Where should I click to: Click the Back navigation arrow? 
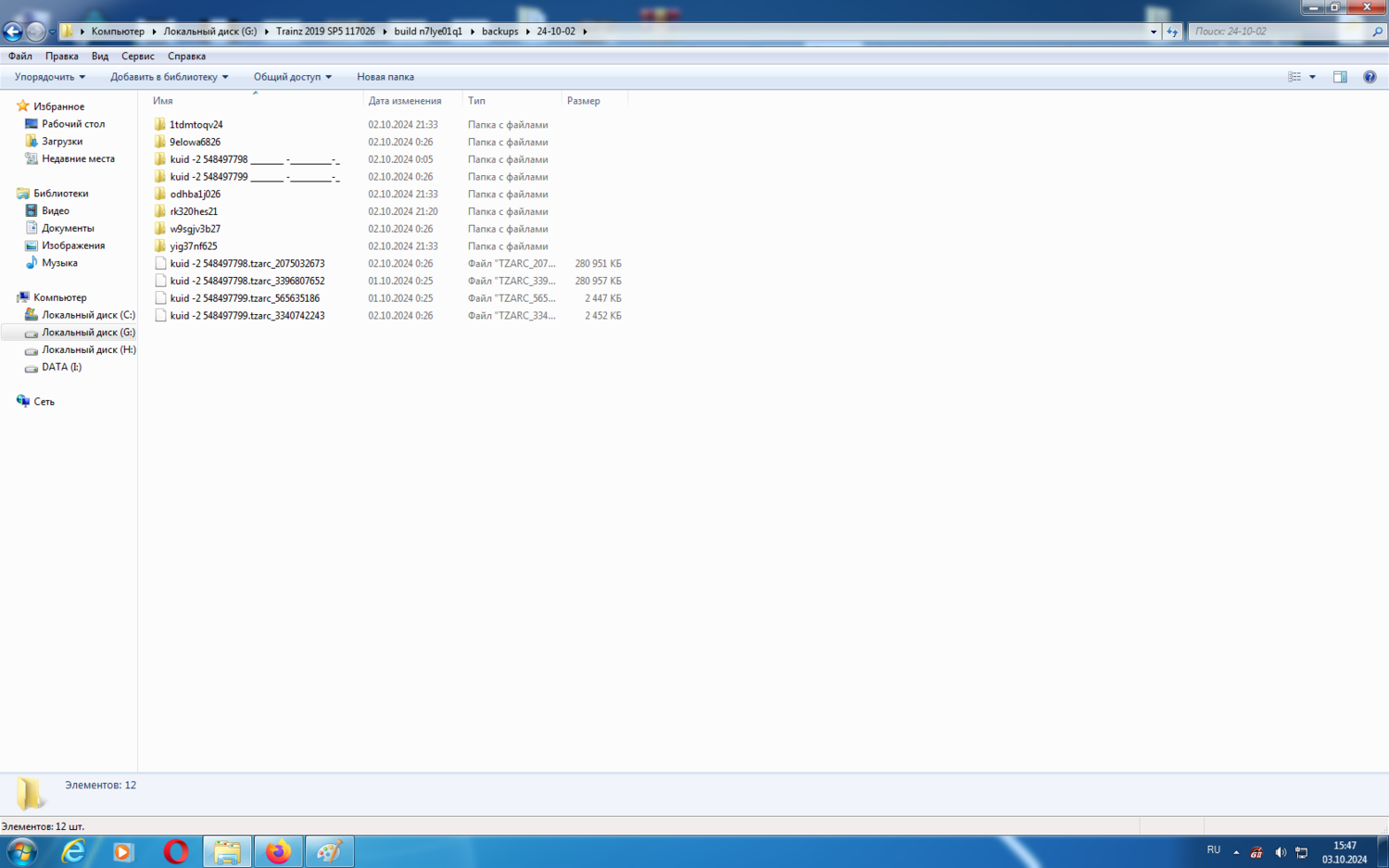(13, 31)
